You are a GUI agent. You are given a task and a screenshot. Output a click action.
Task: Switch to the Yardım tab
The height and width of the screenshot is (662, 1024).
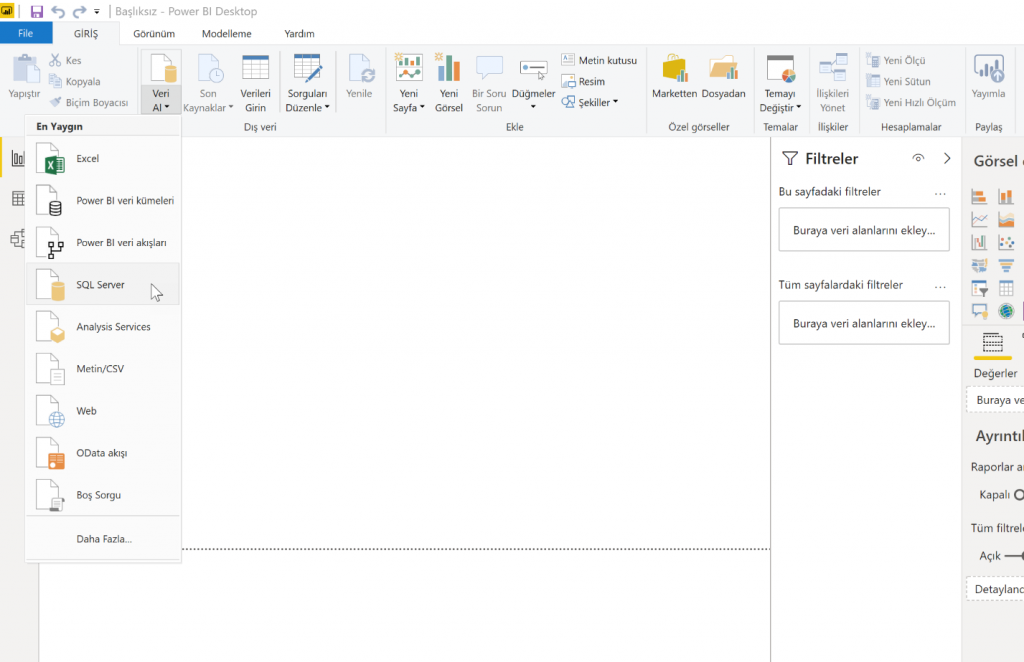click(299, 33)
